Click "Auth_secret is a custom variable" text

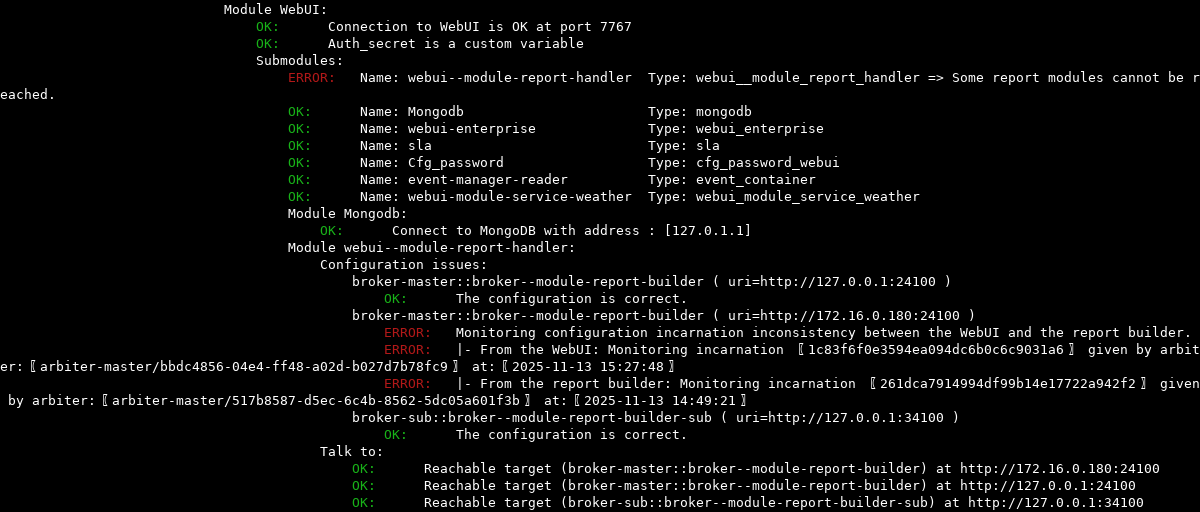[455, 44]
